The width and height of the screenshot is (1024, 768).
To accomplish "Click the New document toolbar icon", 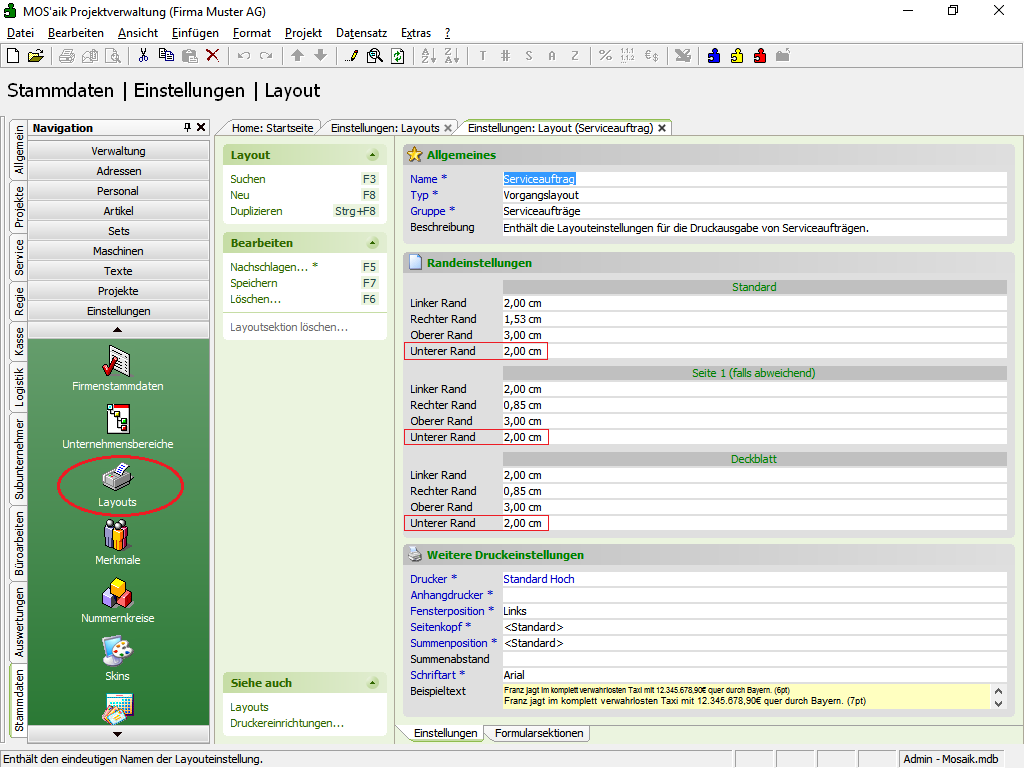I will click(x=13, y=56).
